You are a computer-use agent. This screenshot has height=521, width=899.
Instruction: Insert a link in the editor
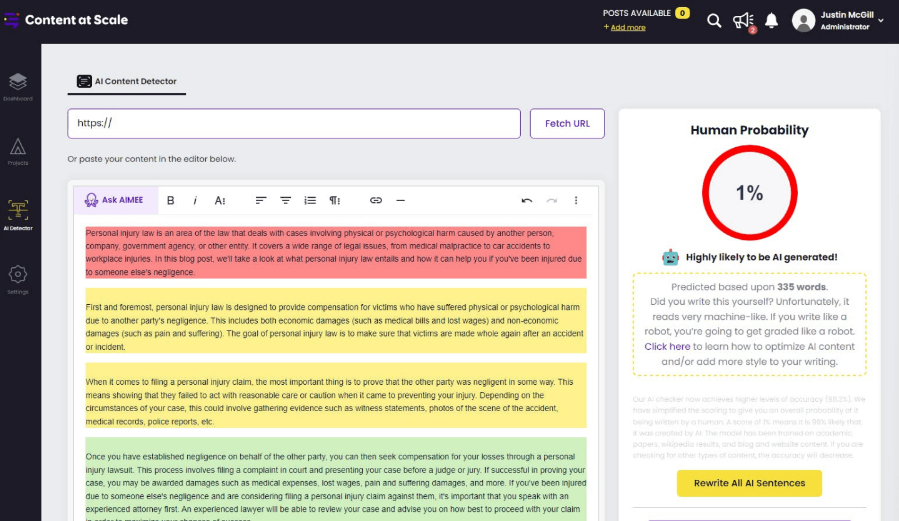click(x=376, y=201)
